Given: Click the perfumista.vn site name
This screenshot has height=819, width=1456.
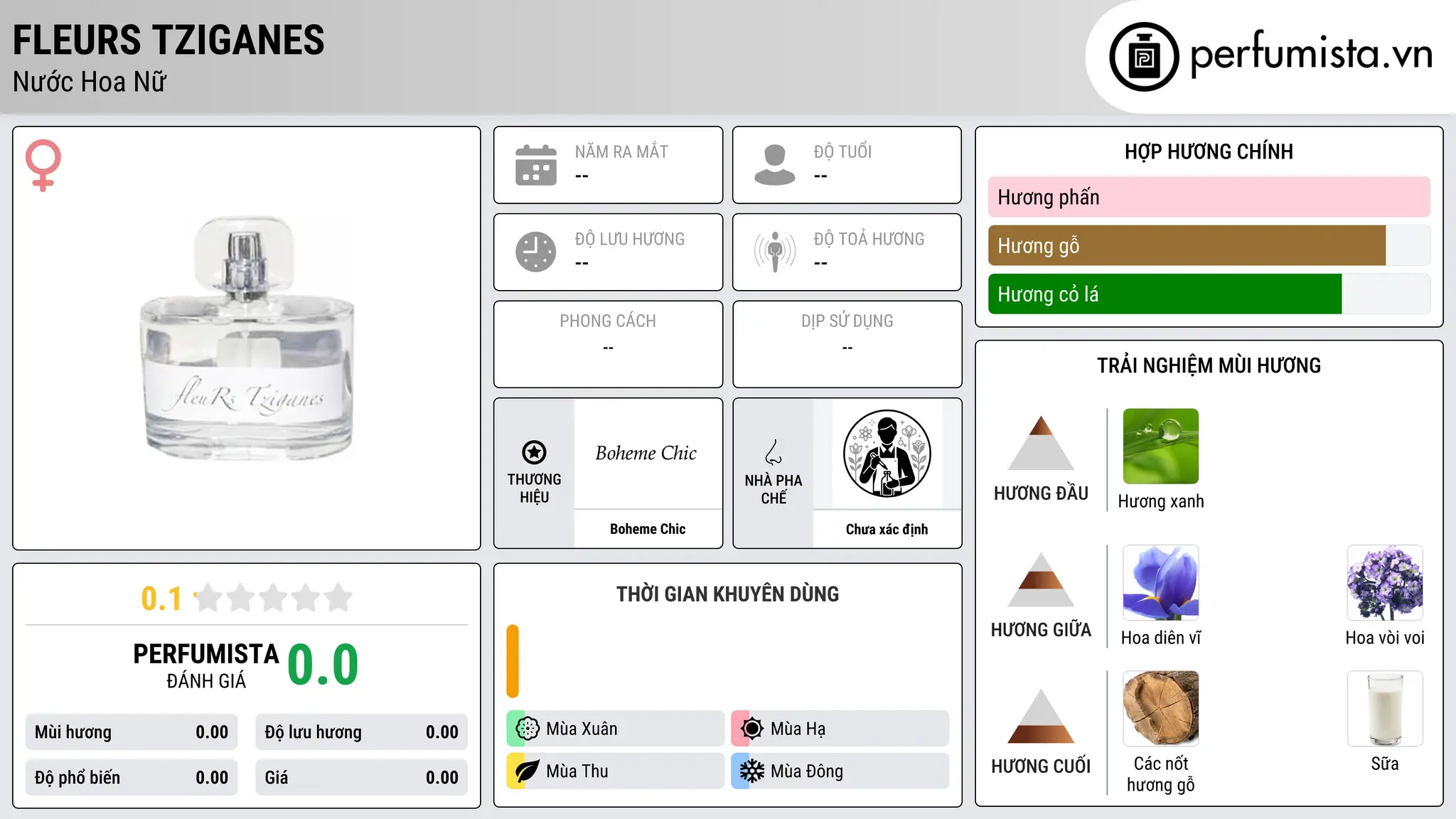Looking at the screenshot, I should 1312,54.
